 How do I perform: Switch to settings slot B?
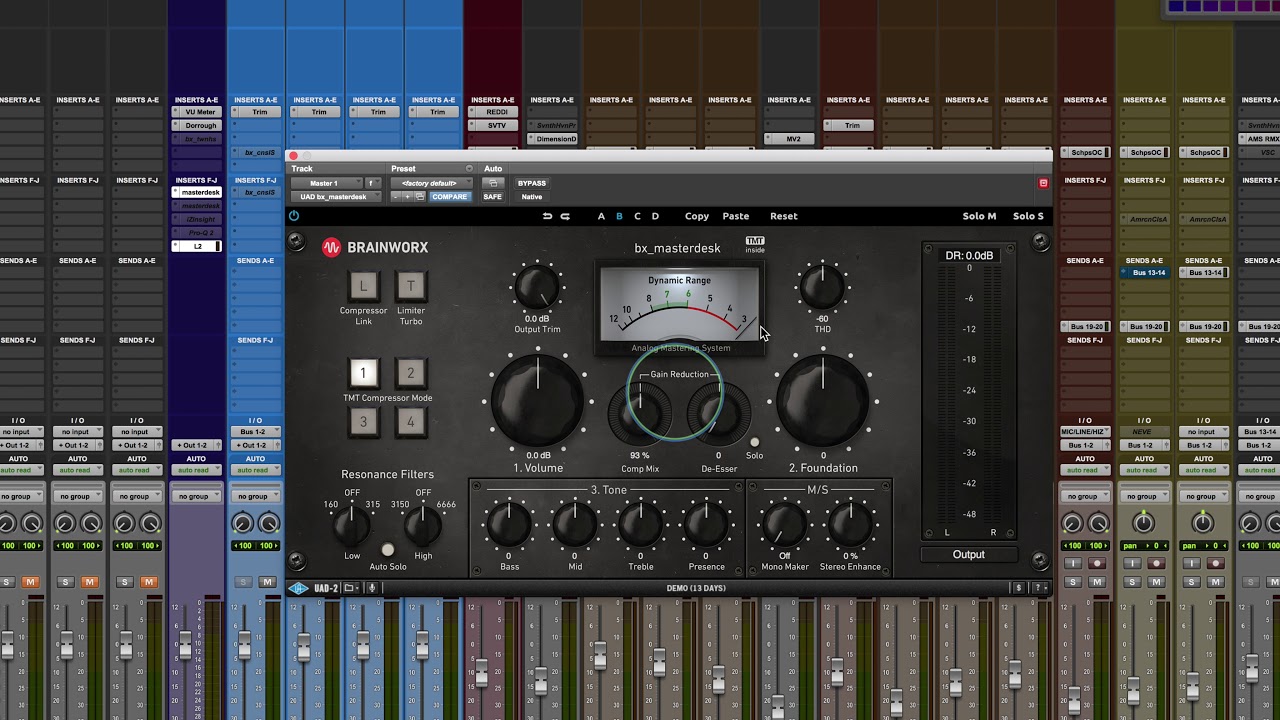[x=619, y=216]
